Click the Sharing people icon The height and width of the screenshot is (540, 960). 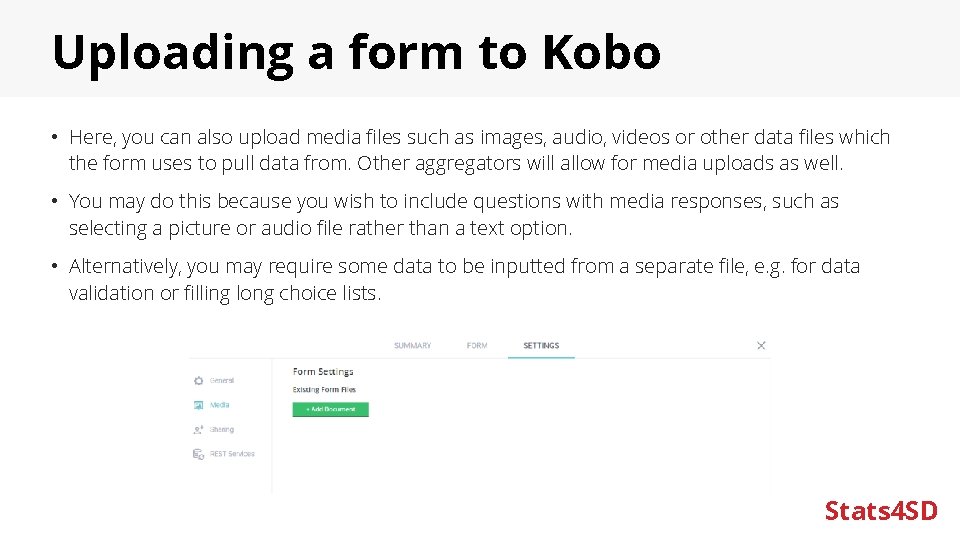pyautogui.click(x=198, y=429)
